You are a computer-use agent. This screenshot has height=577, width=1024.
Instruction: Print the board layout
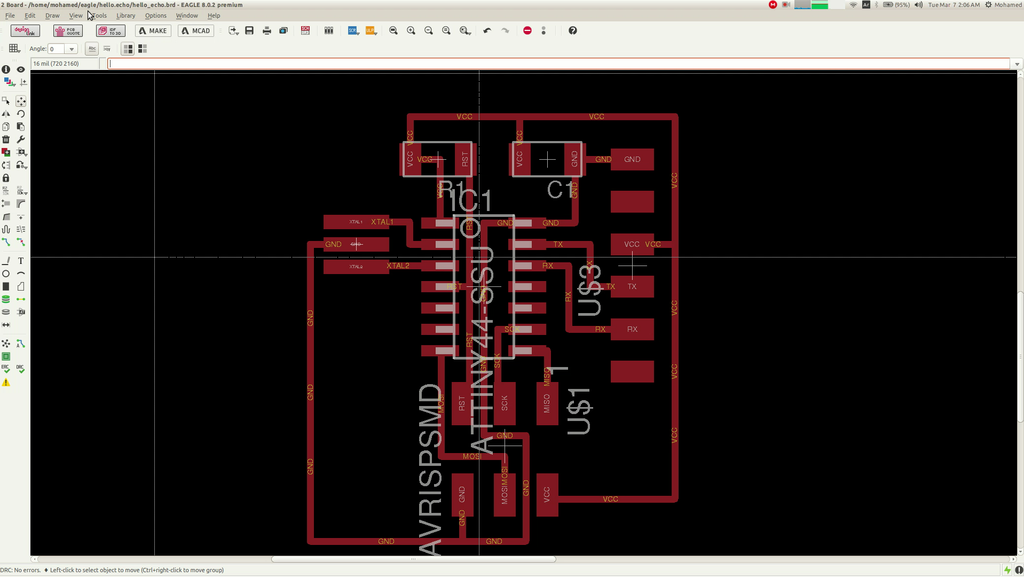click(x=266, y=31)
